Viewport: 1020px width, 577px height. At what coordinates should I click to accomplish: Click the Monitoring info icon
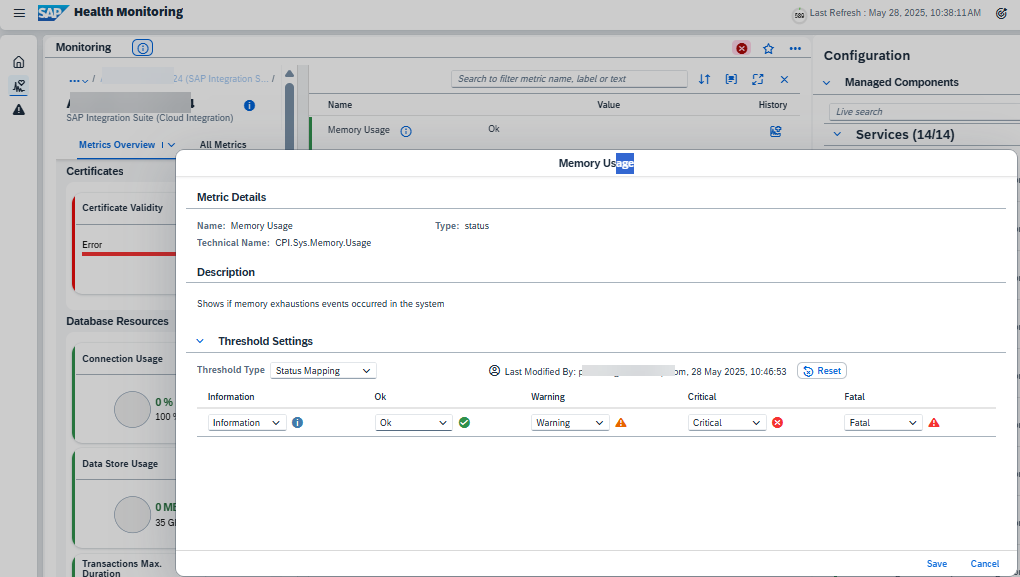click(x=142, y=47)
